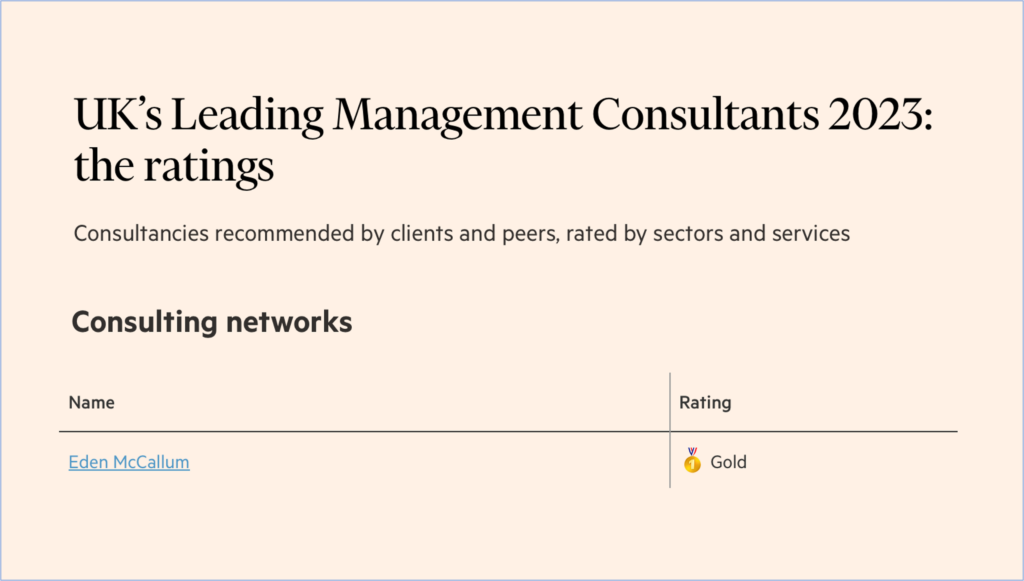Click the word services in the subtitle
This screenshot has width=1024, height=581.
click(811, 233)
